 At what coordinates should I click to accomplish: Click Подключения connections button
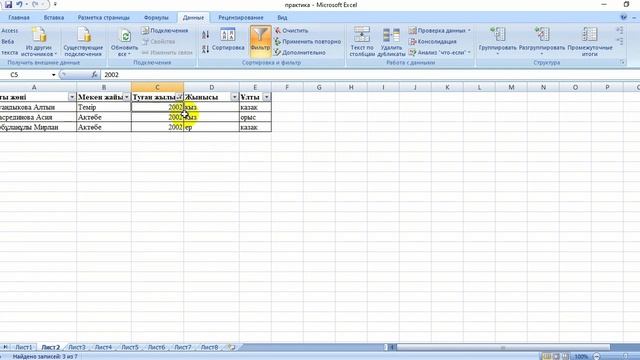click(165, 31)
